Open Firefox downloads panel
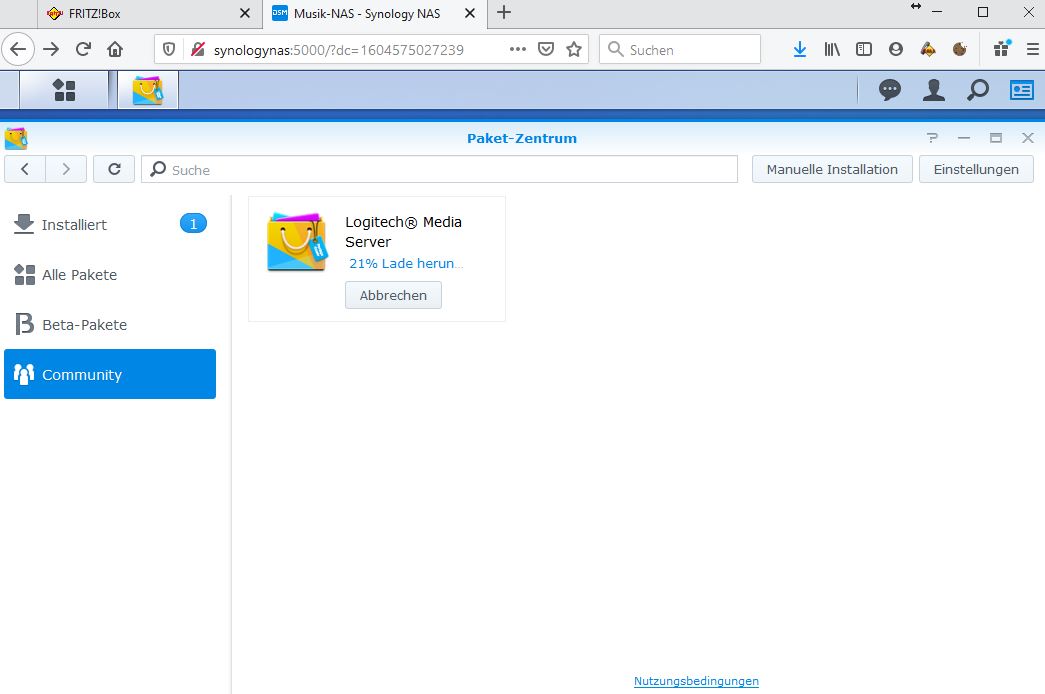 click(800, 49)
